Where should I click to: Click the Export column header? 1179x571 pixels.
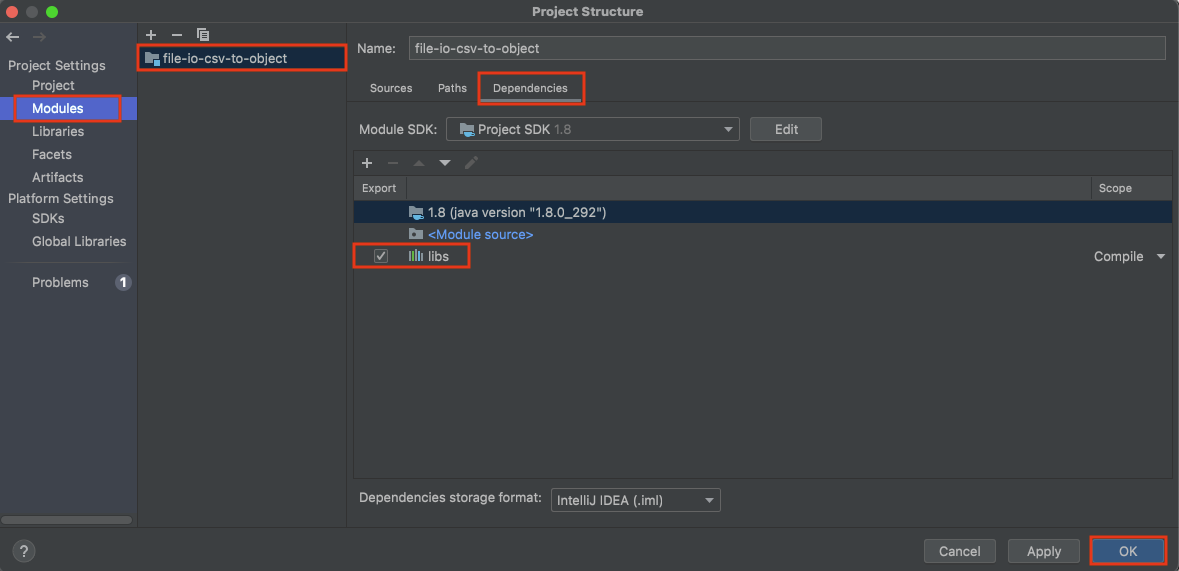tap(380, 188)
